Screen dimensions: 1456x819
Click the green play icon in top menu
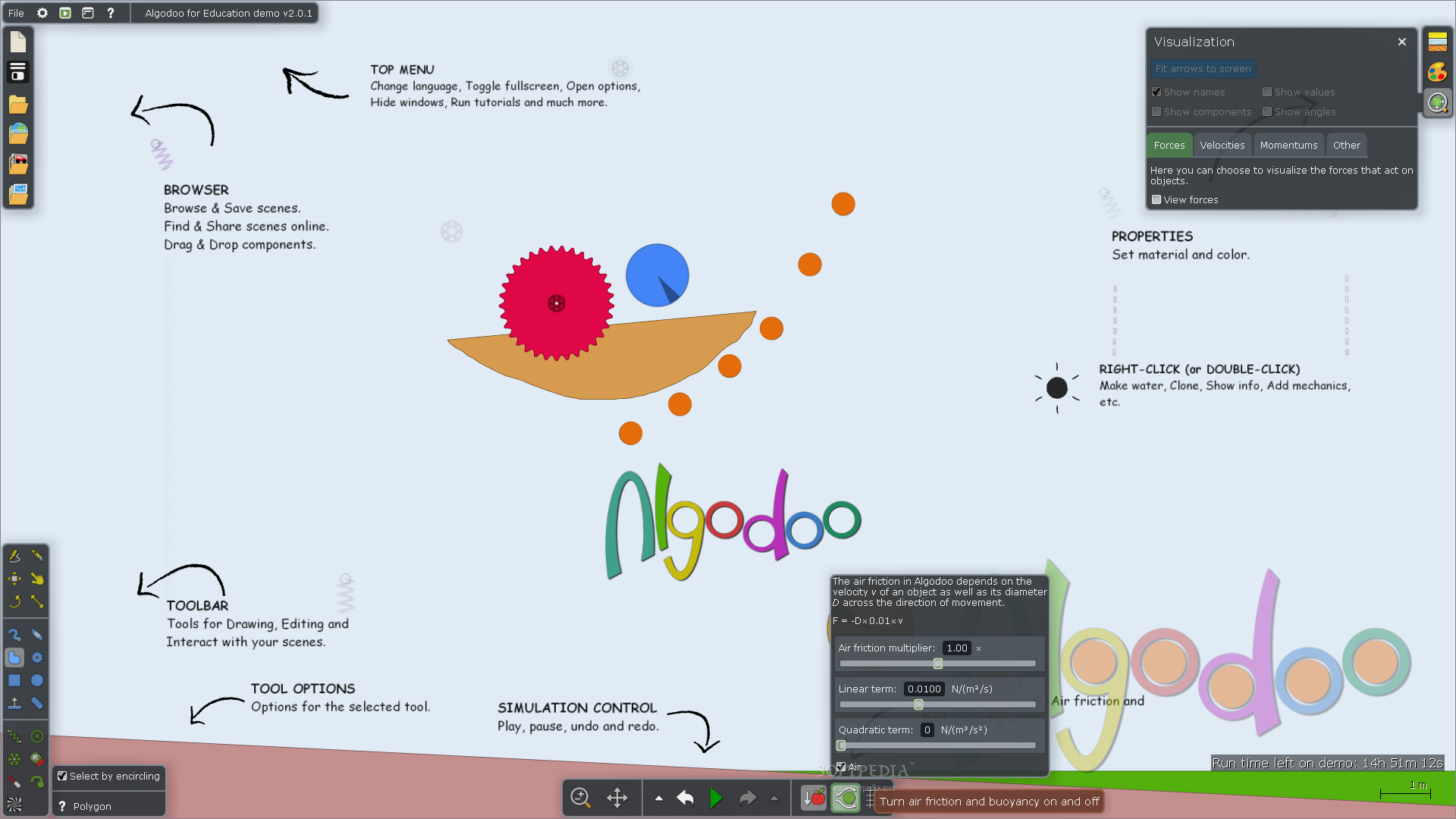(x=65, y=13)
